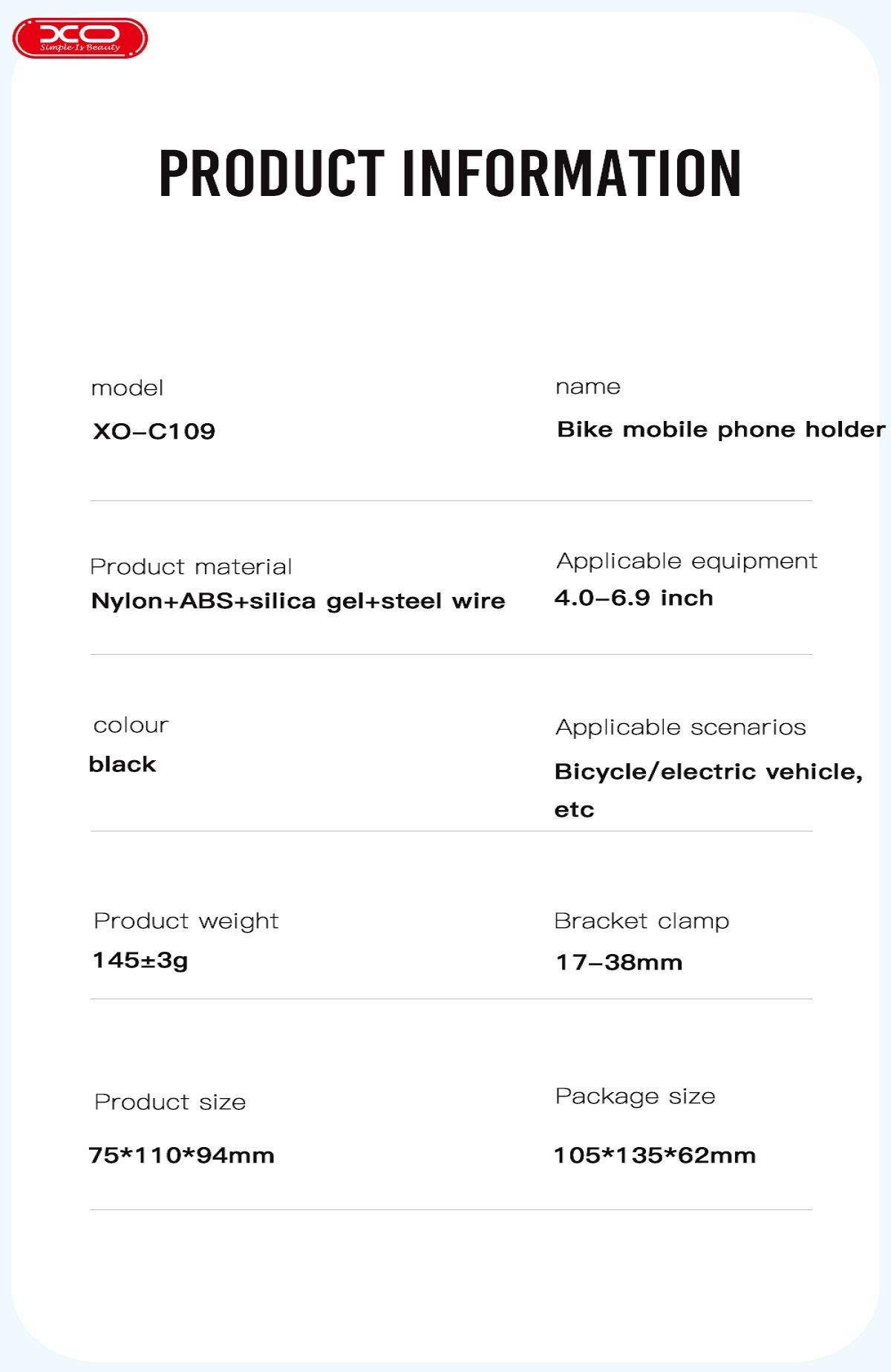891x1372 pixels.
Task: Click the 'Applicable equipment' label
Action: pos(686,561)
